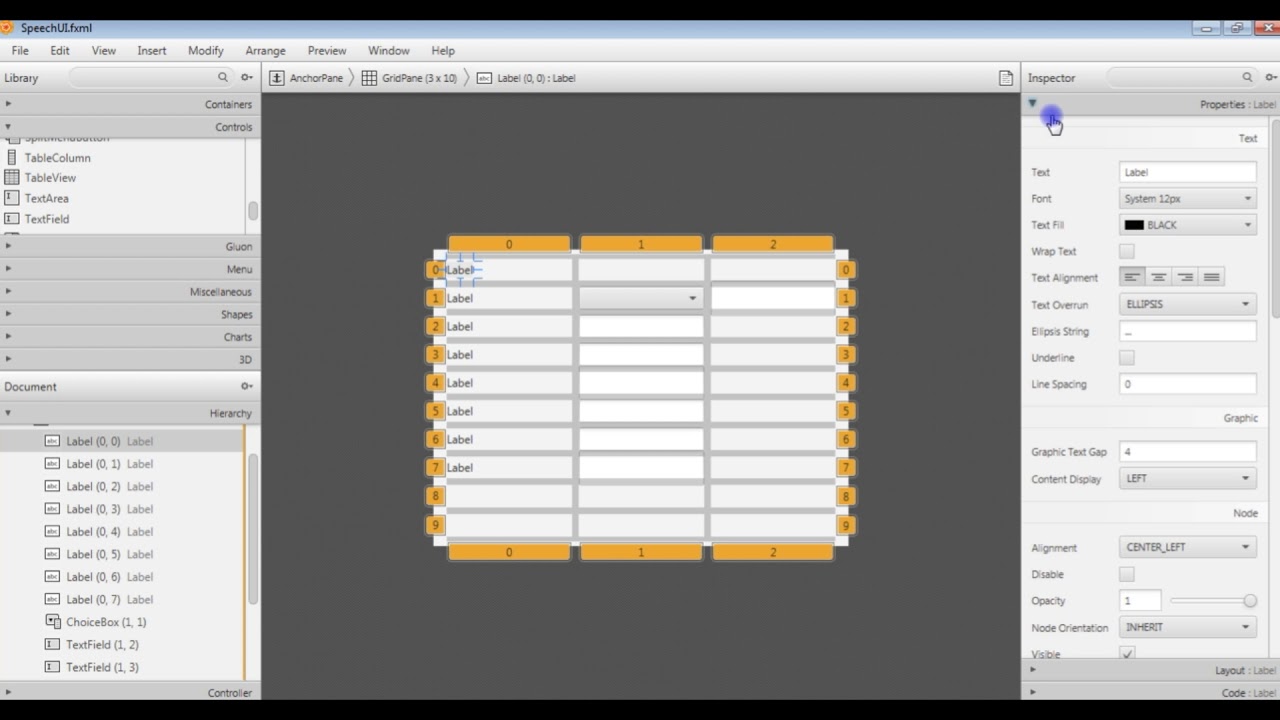
Task: Open the Insert menu
Action: tap(152, 50)
